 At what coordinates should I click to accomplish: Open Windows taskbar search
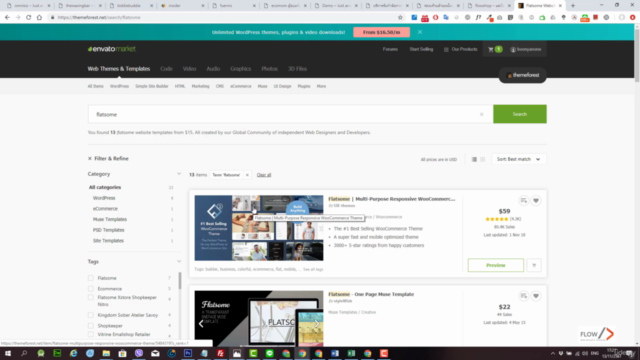pos(24,353)
